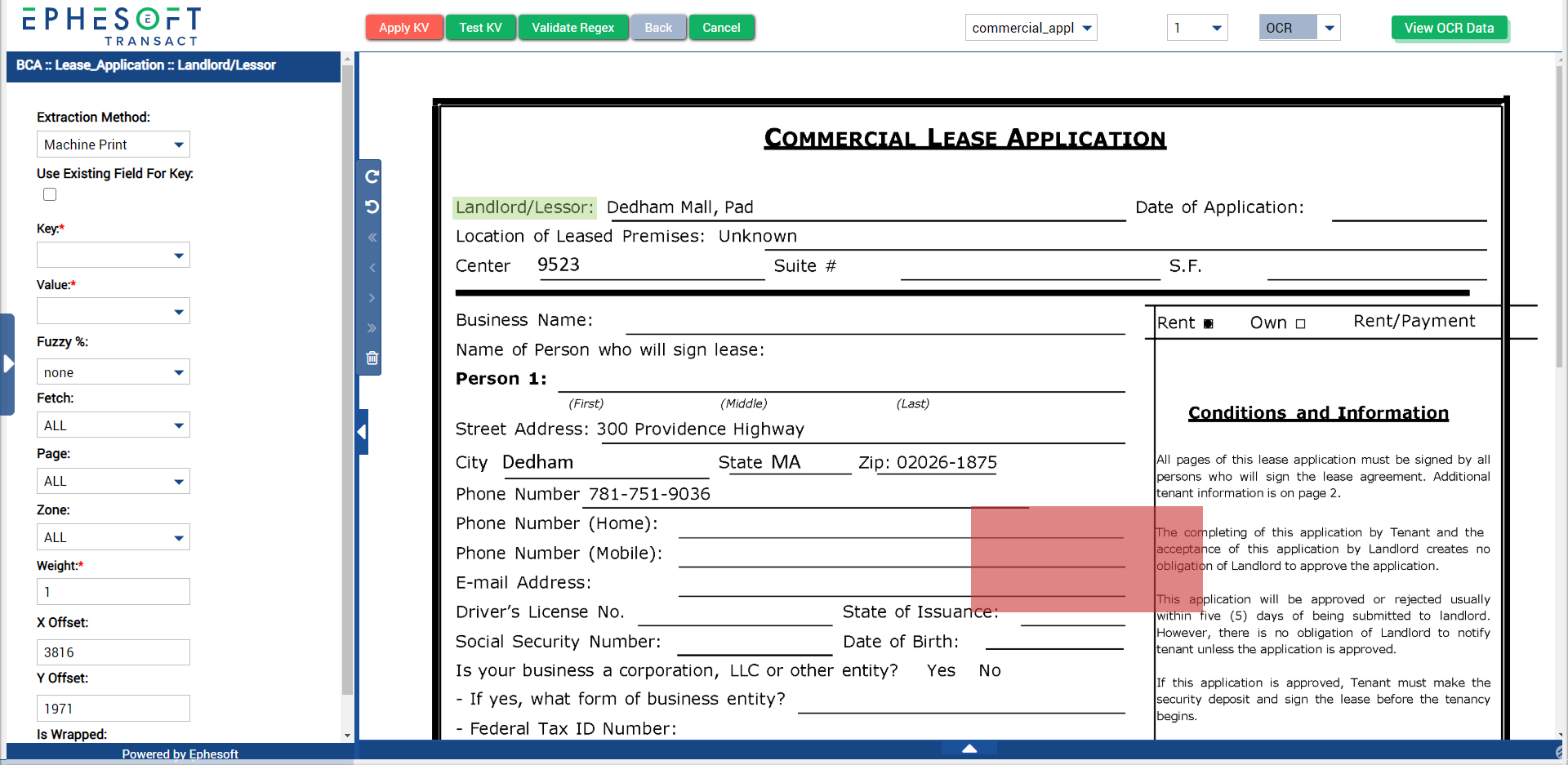The image size is (1568, 765).
Task: Open the Value dropdown
Action: 114,311
